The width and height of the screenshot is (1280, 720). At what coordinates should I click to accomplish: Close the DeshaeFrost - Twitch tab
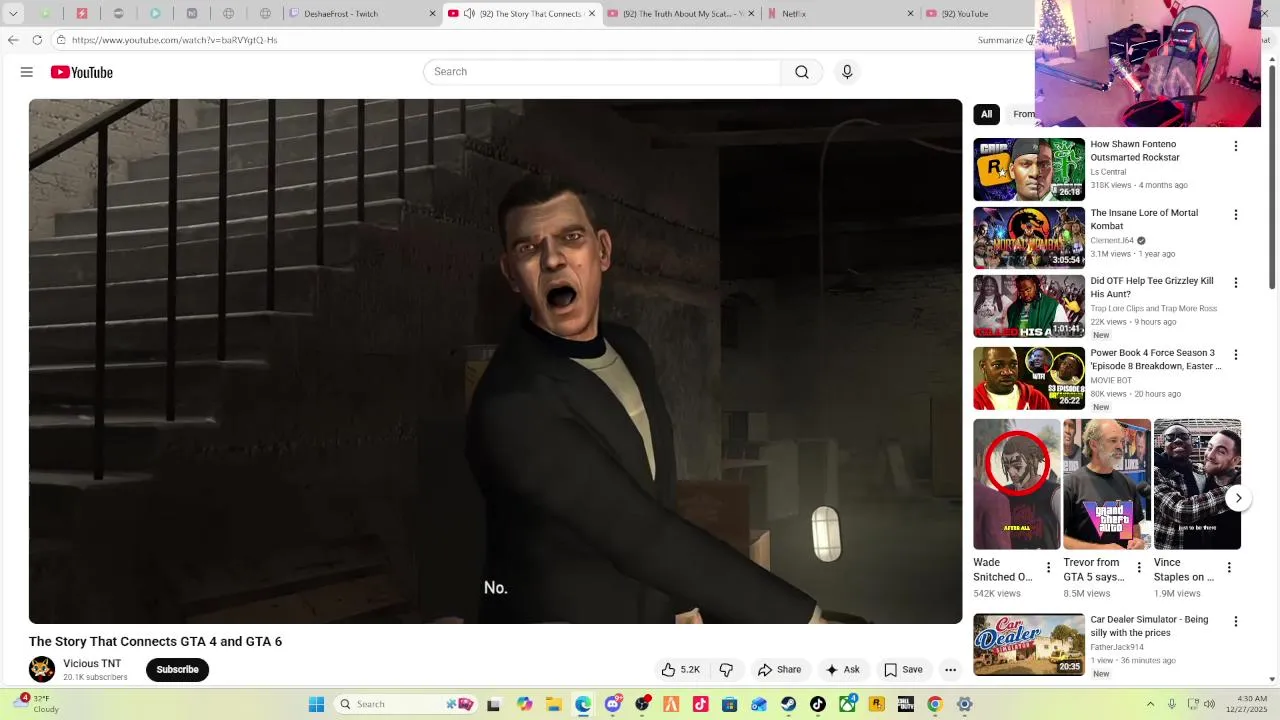433,14
